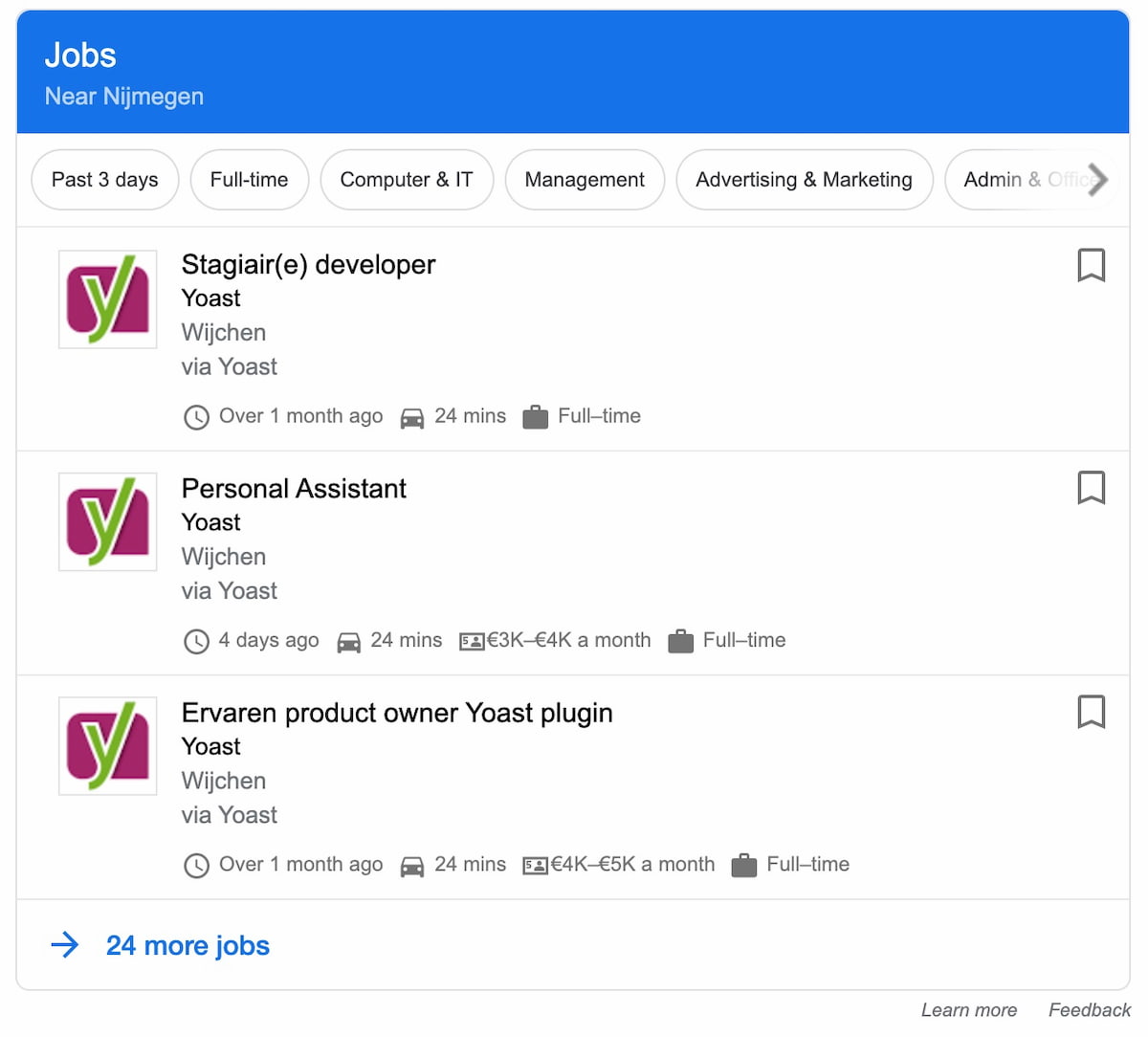
Task: Apply the Full-time filter chip
Action: pyautogui.click(x=249, y=180)
